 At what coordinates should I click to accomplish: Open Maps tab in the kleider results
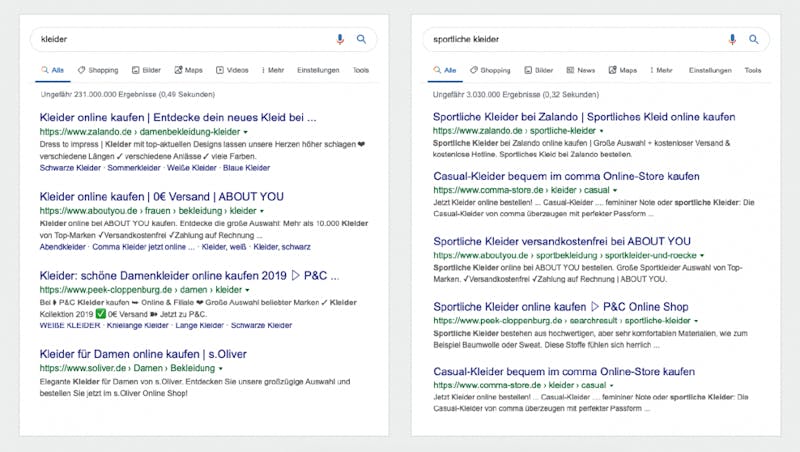(x=189, y=70)
